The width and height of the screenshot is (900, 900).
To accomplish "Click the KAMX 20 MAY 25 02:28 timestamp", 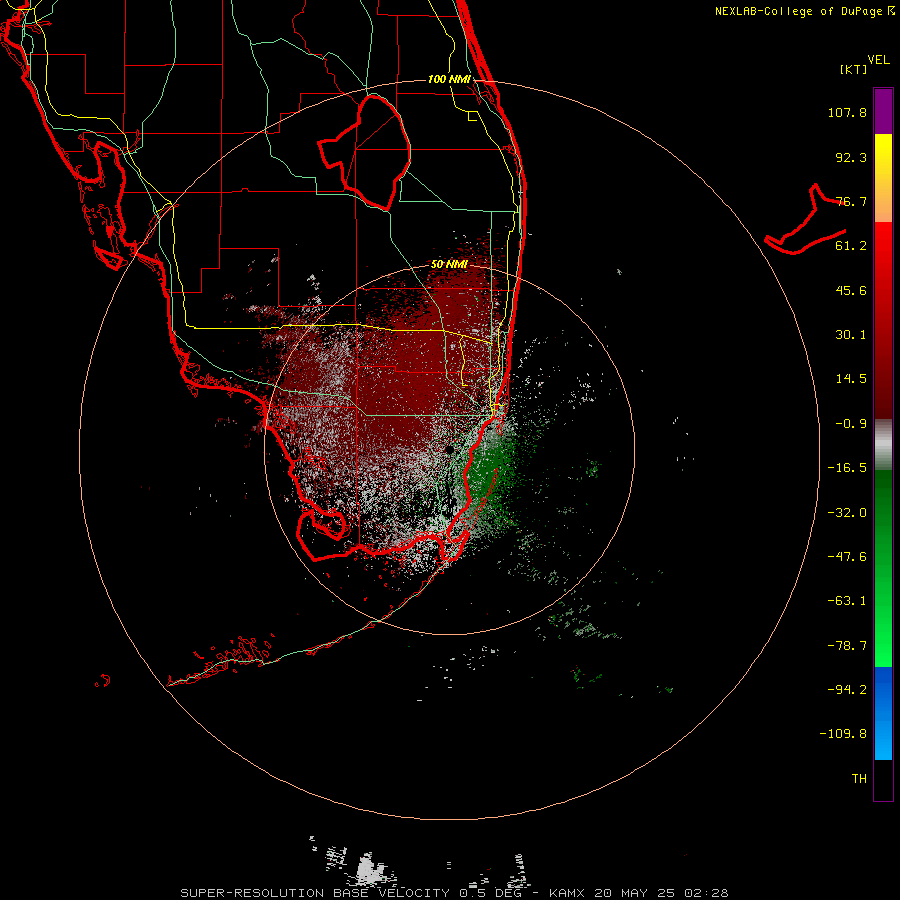I will [639, 893].
